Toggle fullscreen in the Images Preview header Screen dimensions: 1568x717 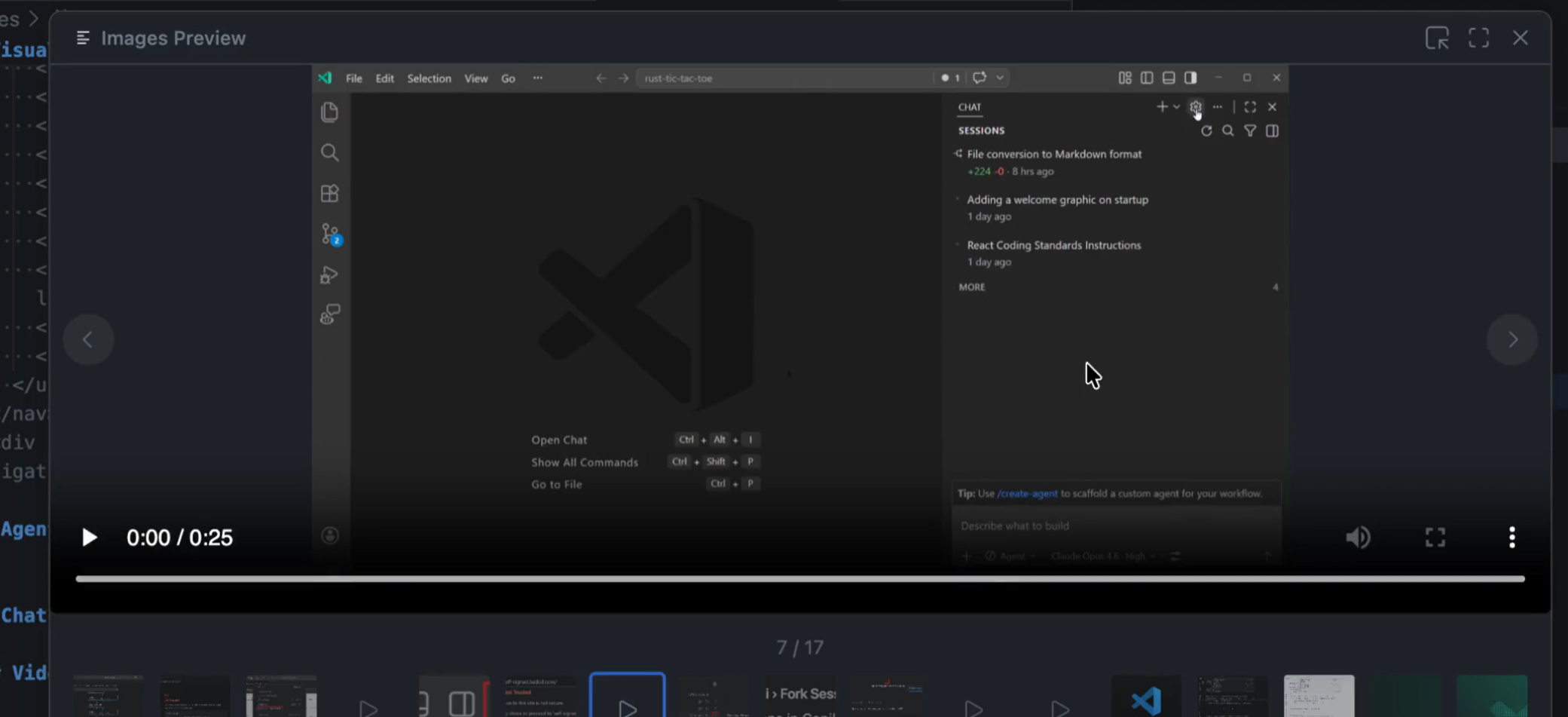pyautogui.click(x=1478, y=38)
